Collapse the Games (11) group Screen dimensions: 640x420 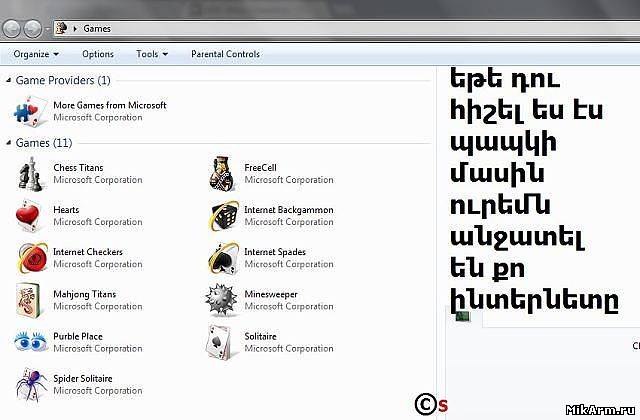pos(9,143)
